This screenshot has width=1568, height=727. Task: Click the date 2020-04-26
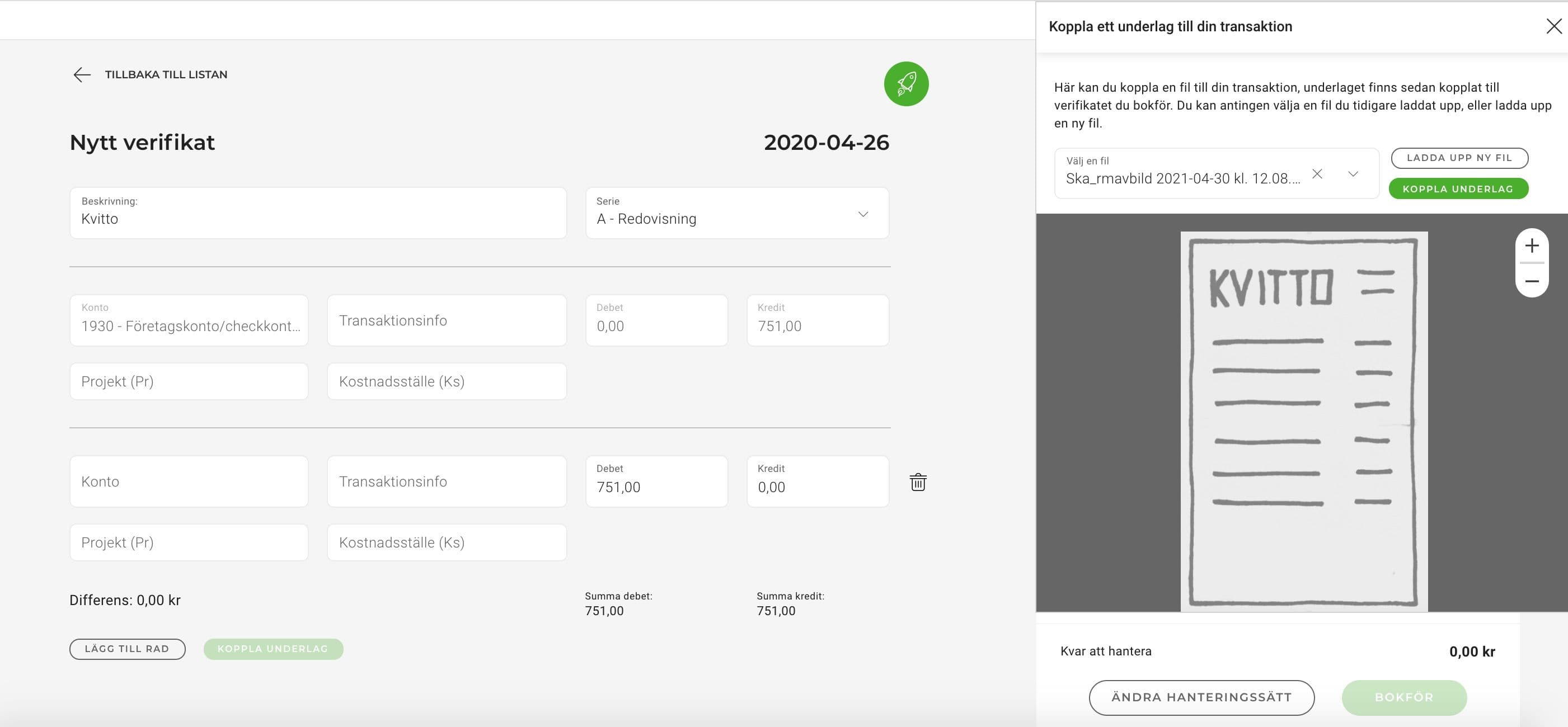pyautogui.click(x=826, y=143)
